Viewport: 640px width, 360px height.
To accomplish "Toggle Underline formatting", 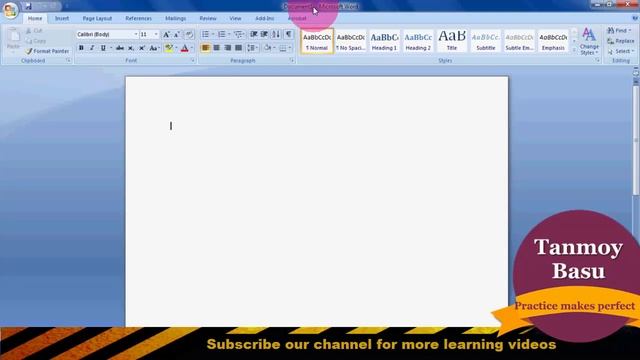I will click(x=103, y=48).
